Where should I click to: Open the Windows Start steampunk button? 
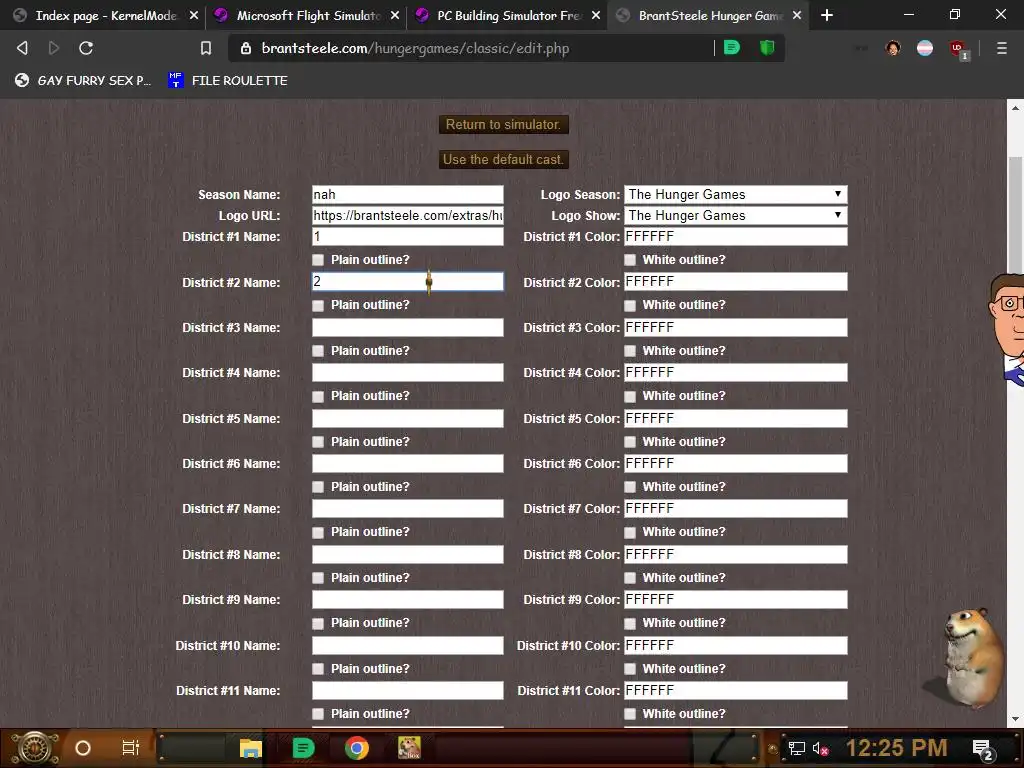coord(35,748)
